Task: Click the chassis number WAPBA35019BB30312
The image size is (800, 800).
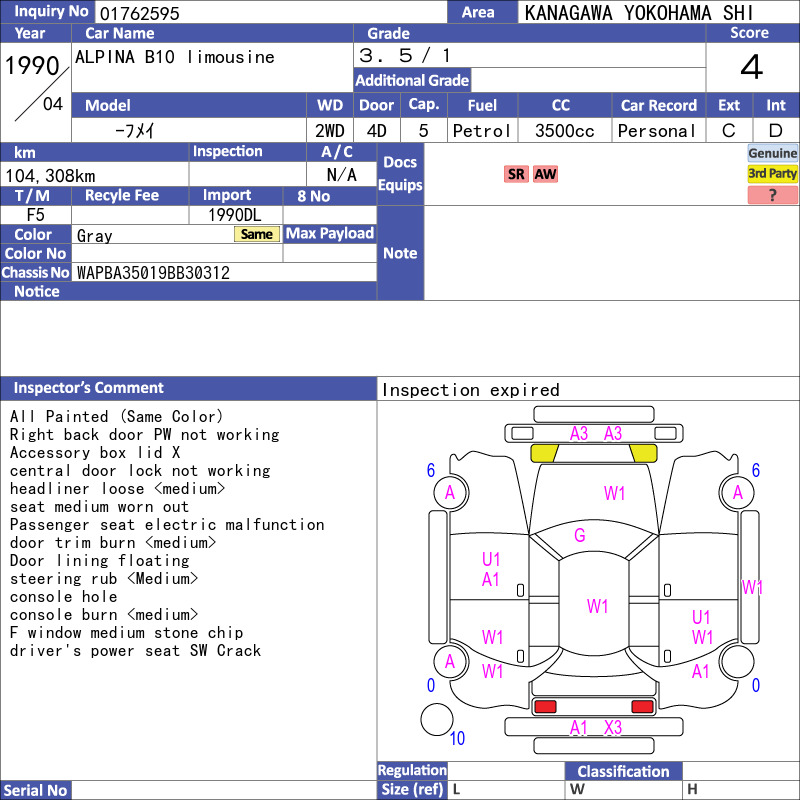Action: 153,273
